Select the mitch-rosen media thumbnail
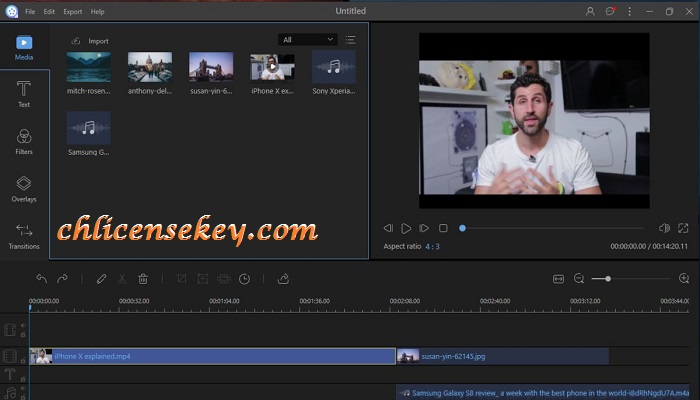Viewport: 700px width, 400px height. pyautogui.click(x=88, y=67)
